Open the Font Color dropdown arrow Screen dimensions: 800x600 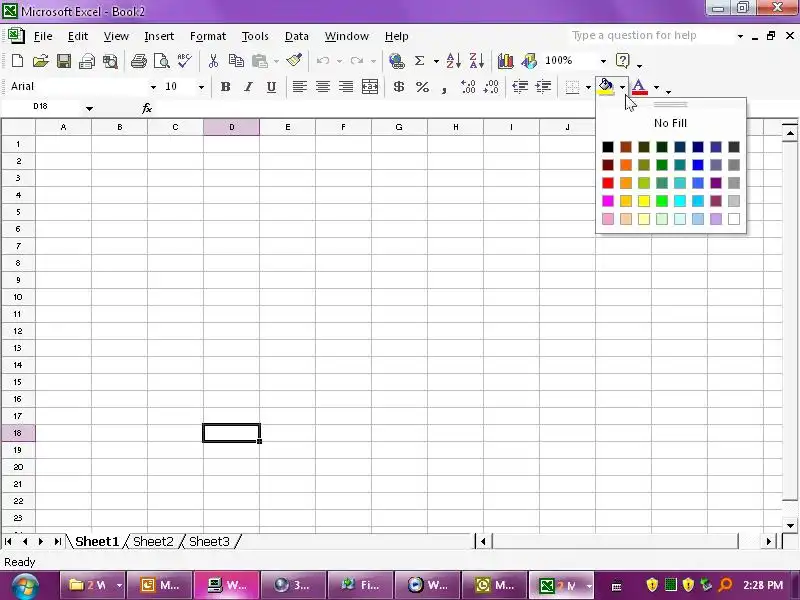tap(656, 88)
